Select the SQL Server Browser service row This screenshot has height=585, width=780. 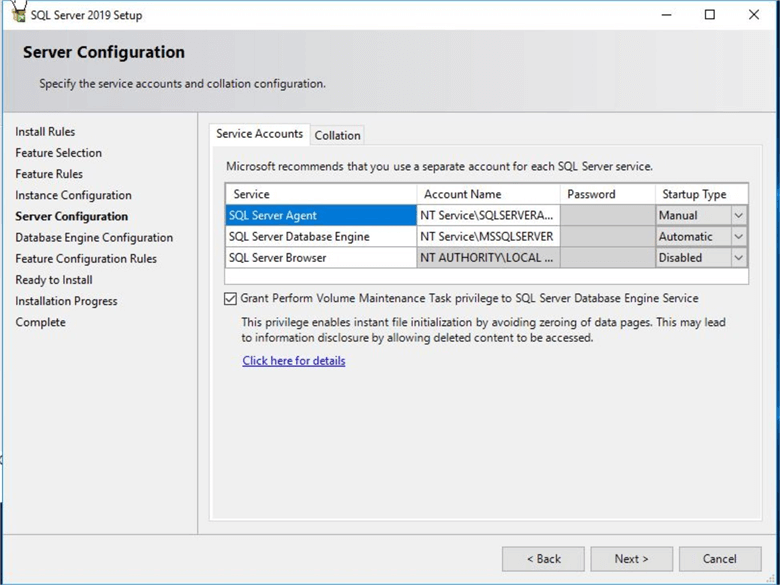click(x=320, y=258)
